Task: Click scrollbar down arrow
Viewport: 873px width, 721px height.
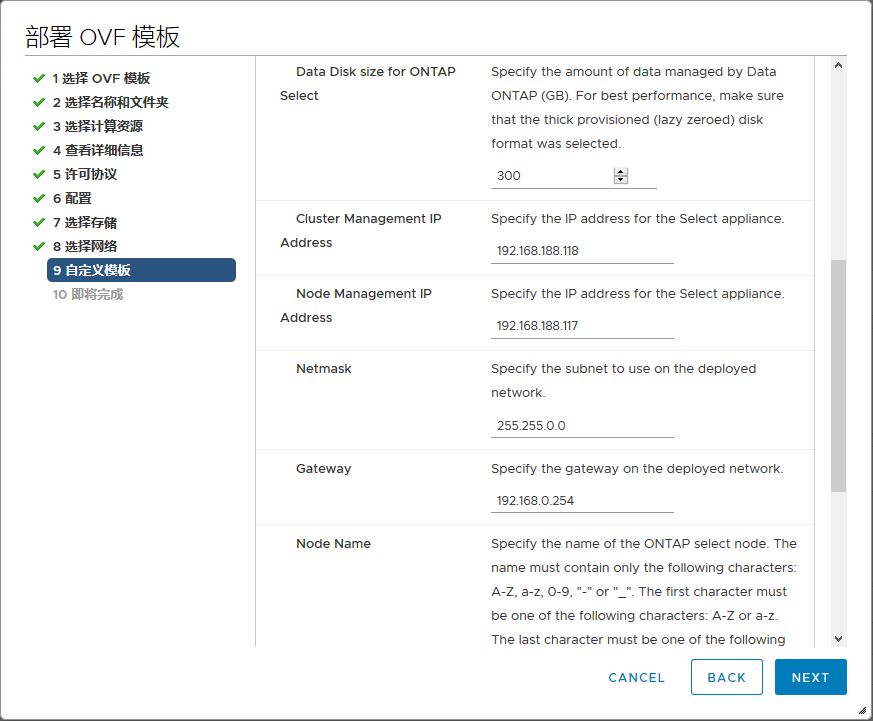Action: pos(838,639)
